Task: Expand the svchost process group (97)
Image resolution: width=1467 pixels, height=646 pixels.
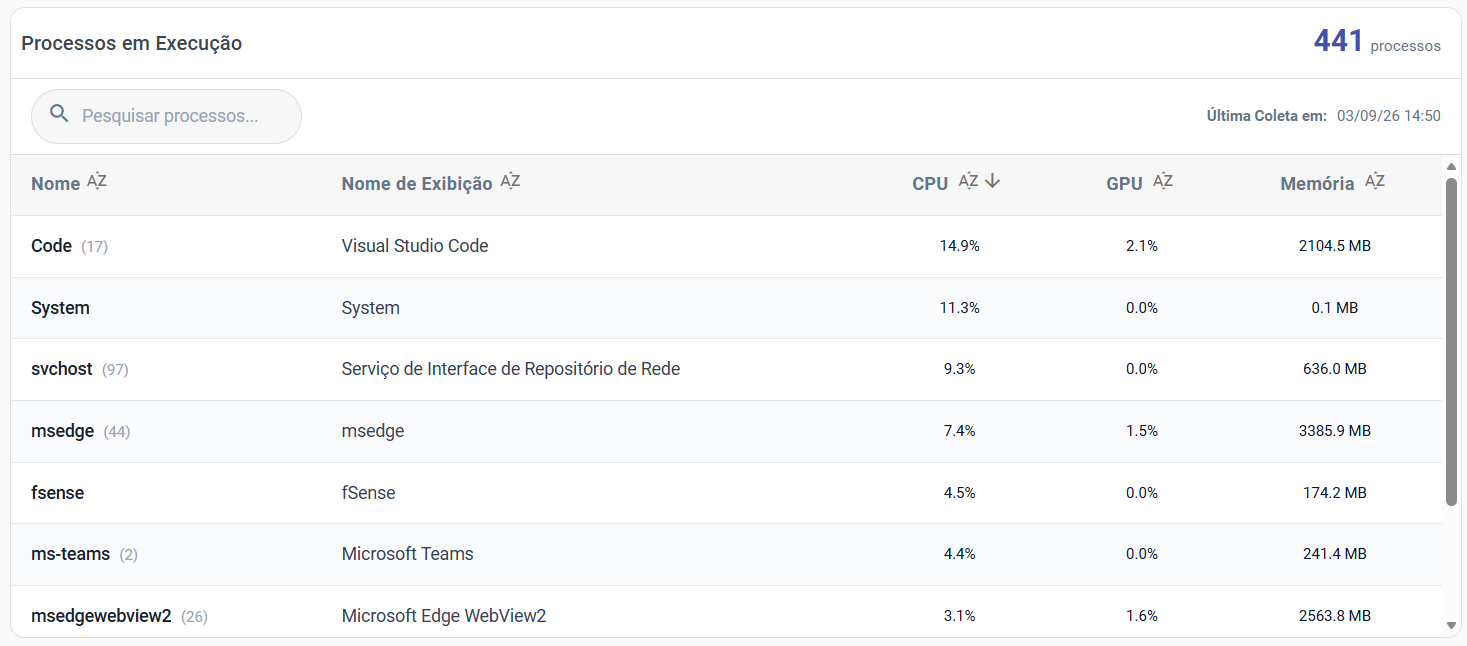Action: tap(80, 369)
